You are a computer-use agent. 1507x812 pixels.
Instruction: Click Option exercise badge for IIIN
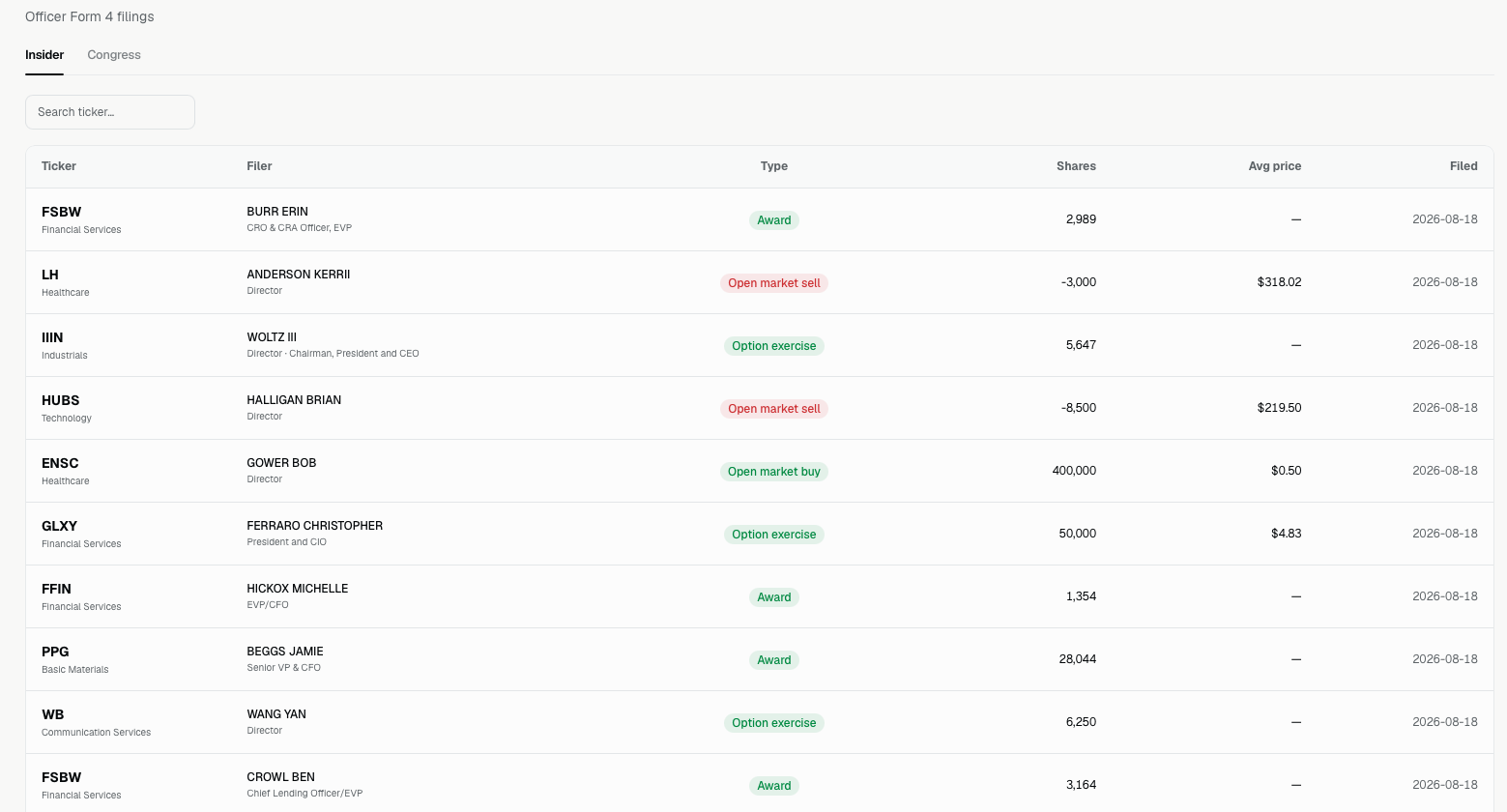coord(774,346)
